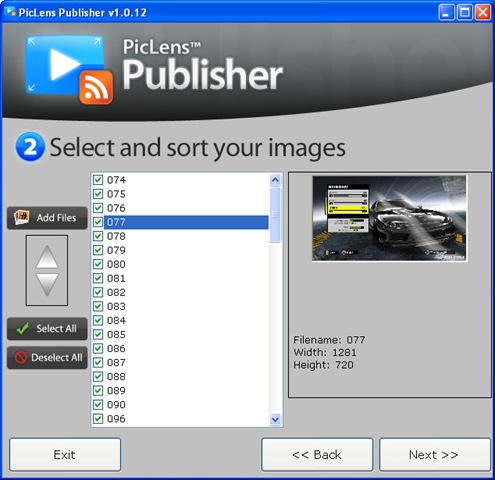Move selected image up with up arrow
The height and width of the screenshot is (480, 495).
point(47,257)
